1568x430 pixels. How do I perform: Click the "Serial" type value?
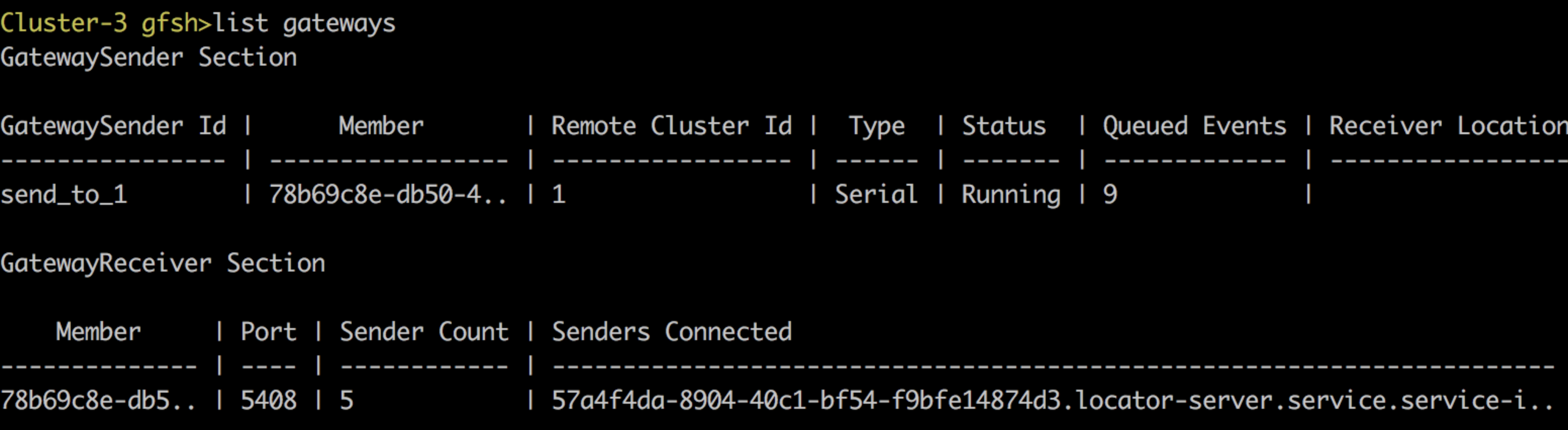876,195
